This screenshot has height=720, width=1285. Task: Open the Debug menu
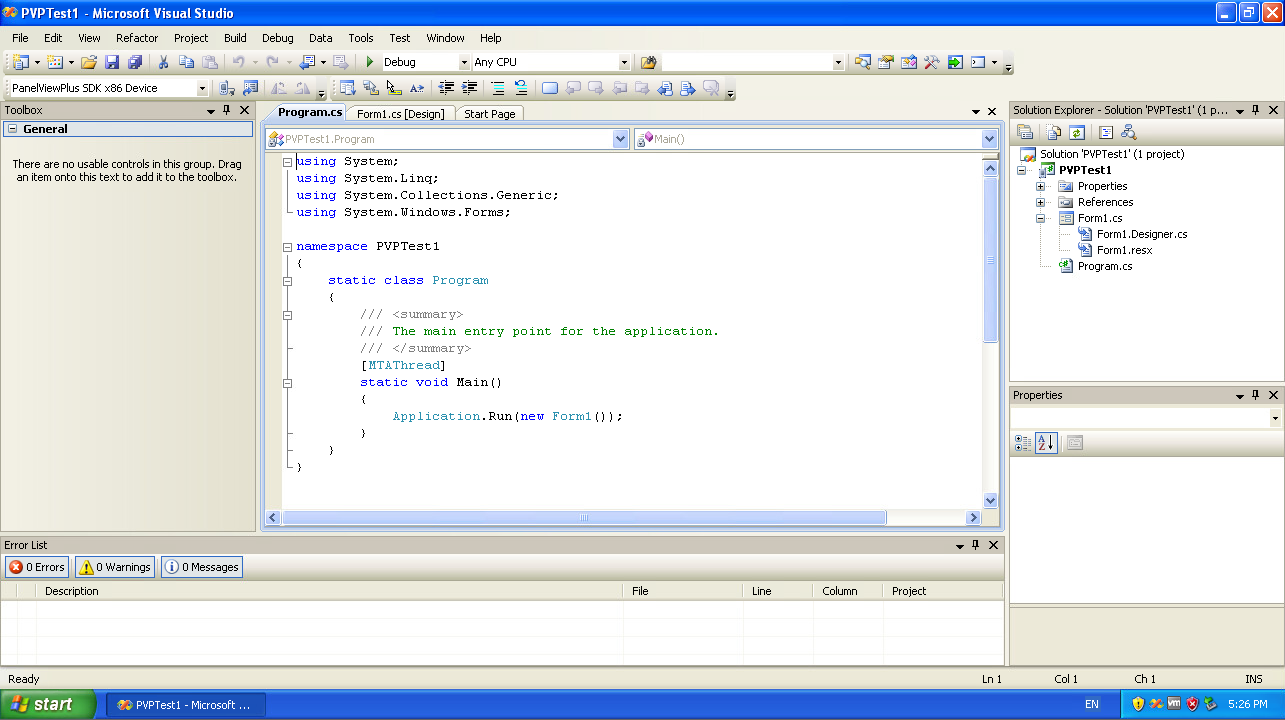tap(278, 38)
